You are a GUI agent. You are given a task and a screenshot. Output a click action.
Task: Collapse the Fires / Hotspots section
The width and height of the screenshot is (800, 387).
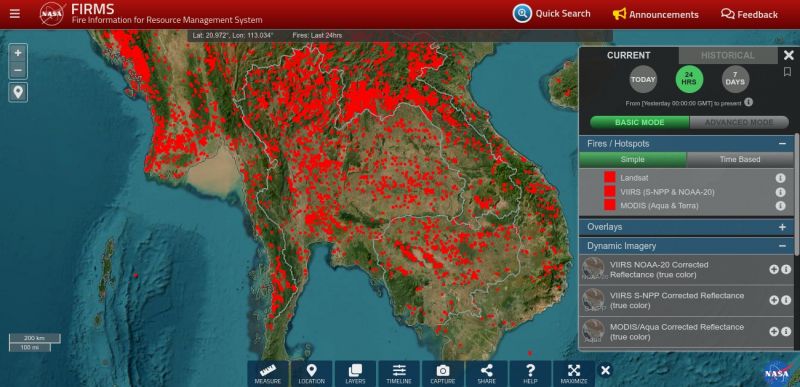[x=782, y=144]
